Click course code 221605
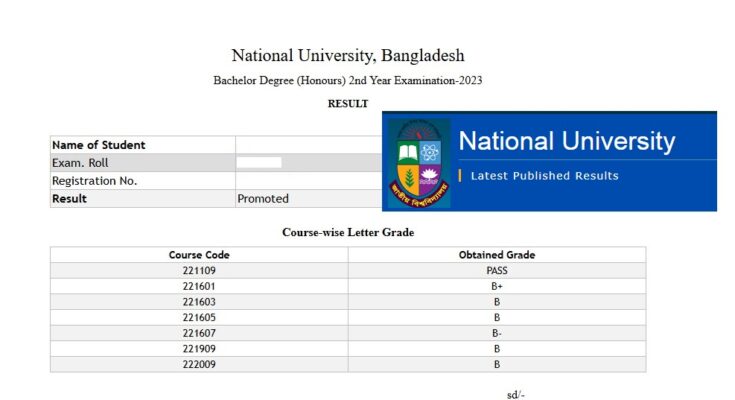Image resolution: width=735 pixels, height=400 pixels. pos(199,317)
